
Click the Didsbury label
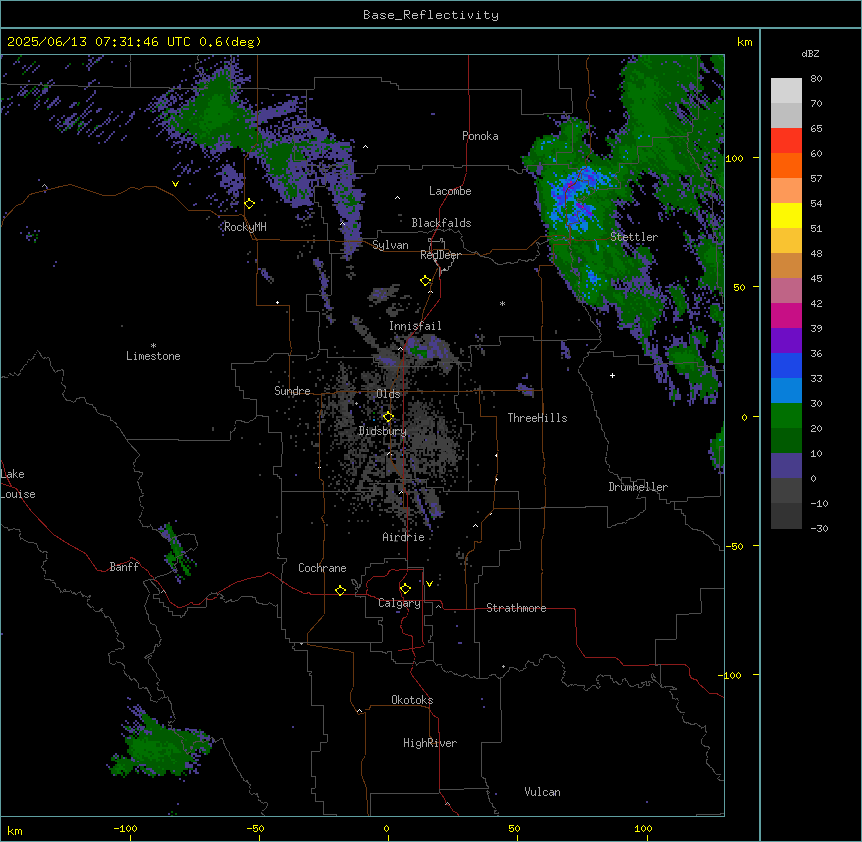pos(383,431)
